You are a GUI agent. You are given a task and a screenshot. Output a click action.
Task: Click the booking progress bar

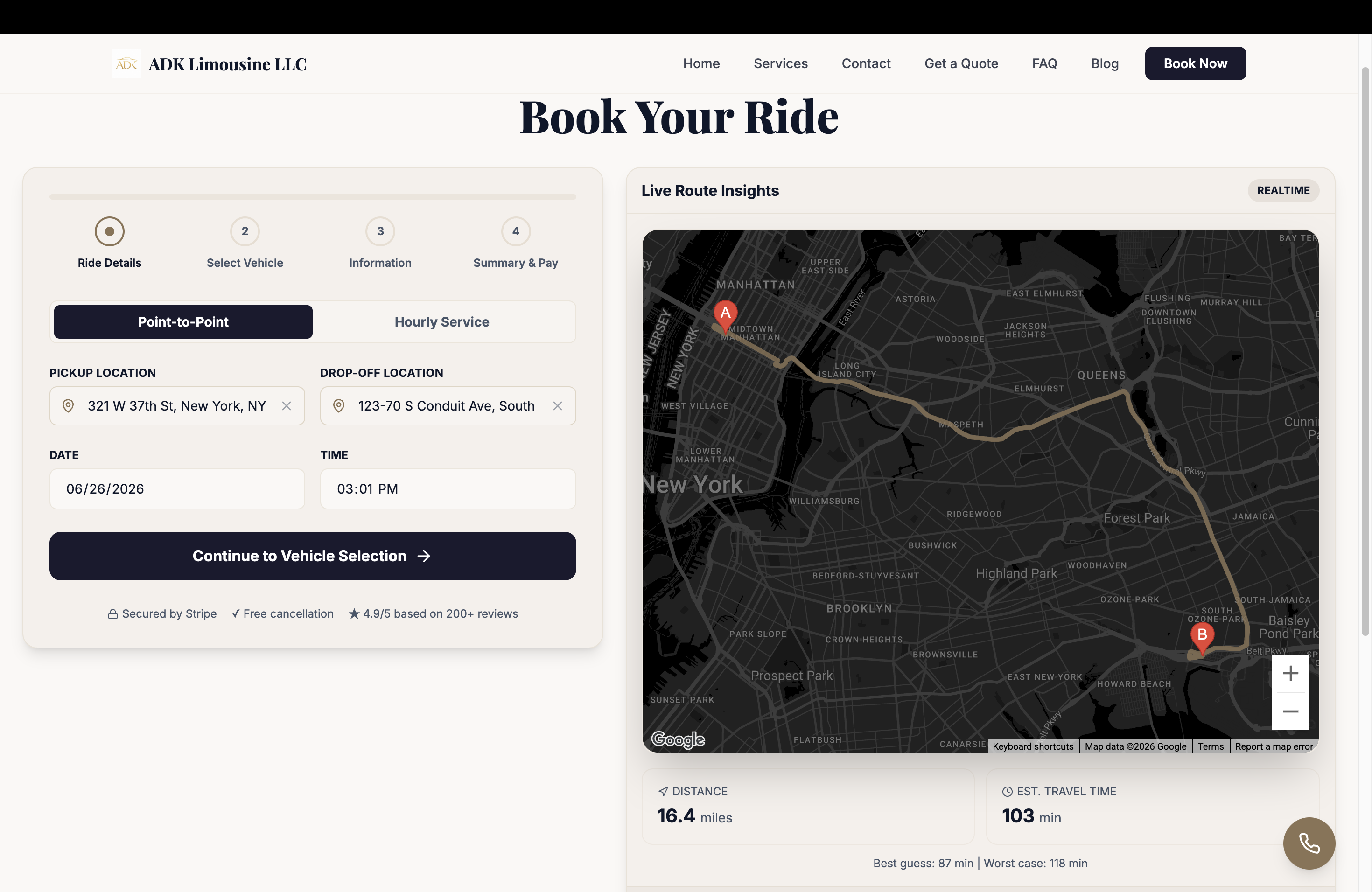coord(313,197)
